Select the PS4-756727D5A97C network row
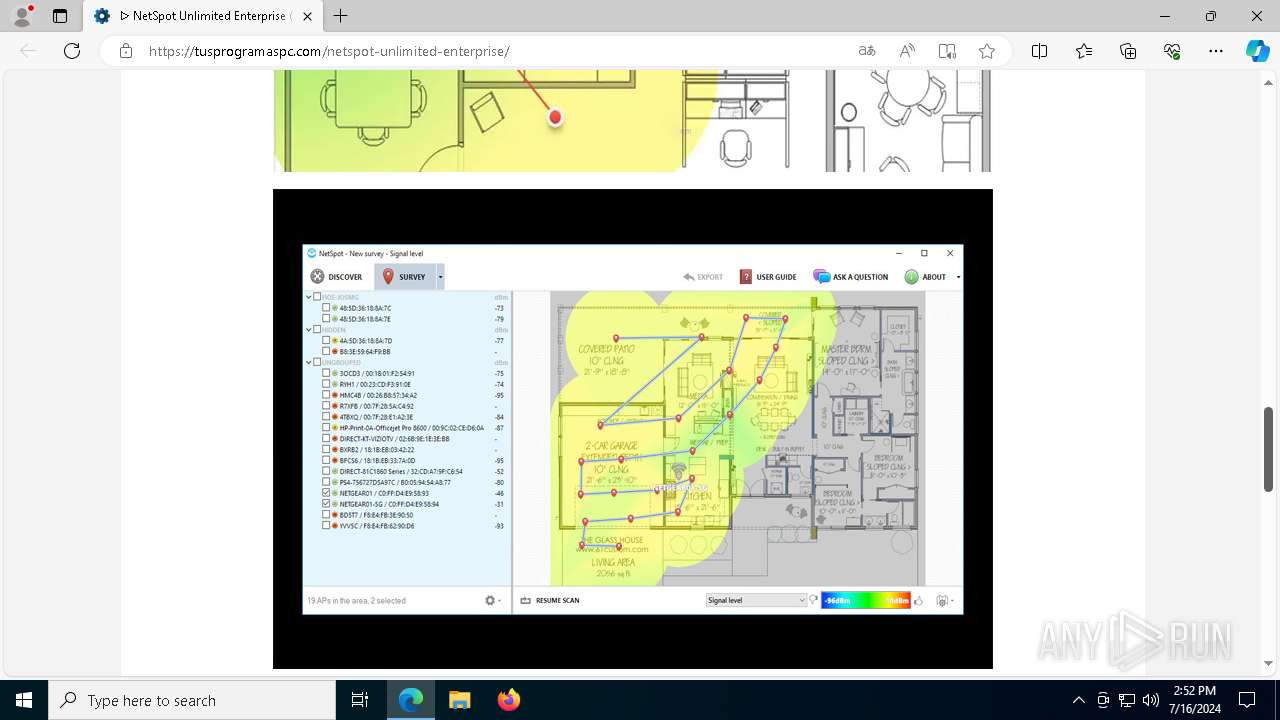Viewport: 1280px width, 720px height. [407, 482]
